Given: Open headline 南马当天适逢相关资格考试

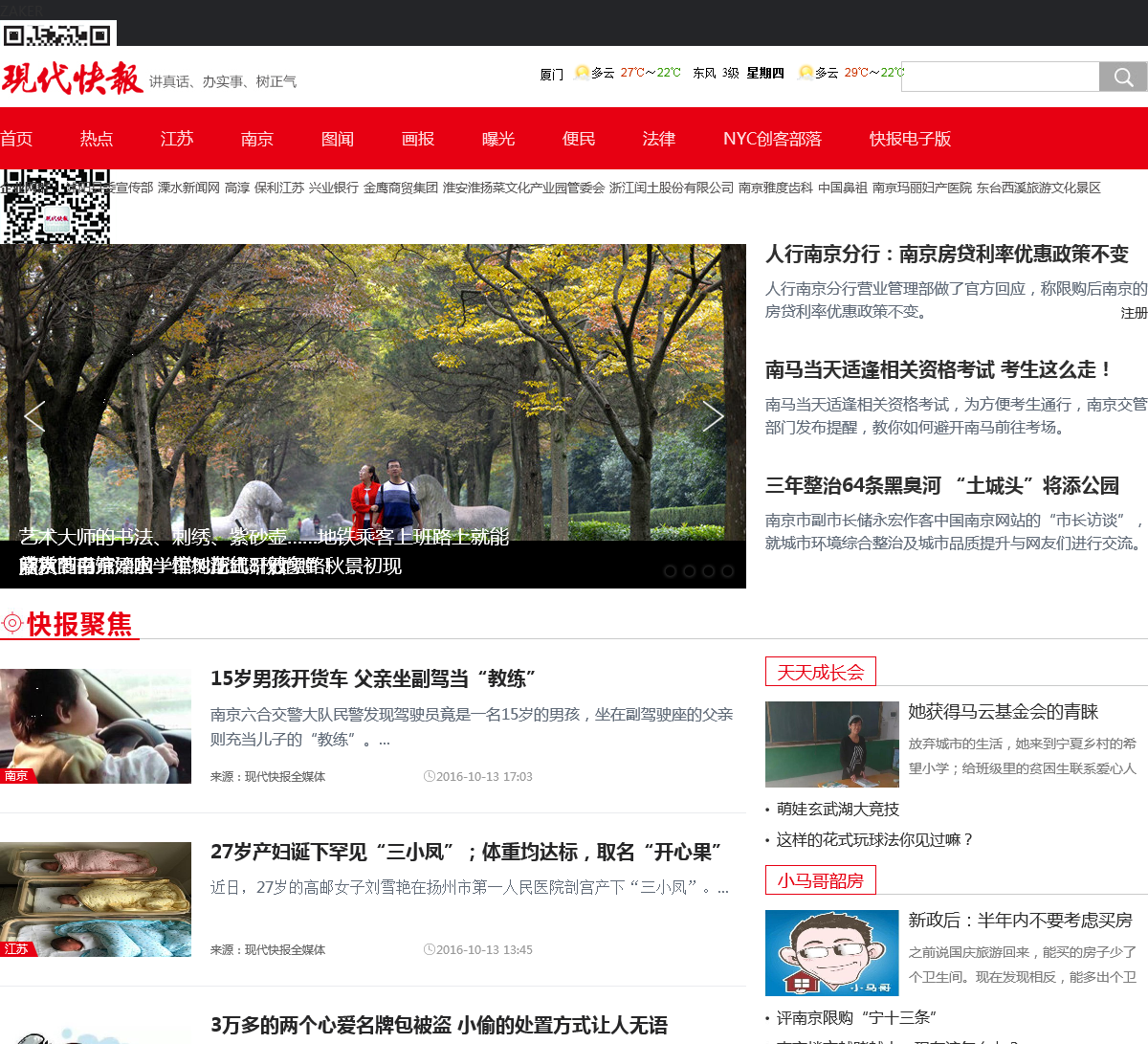Looking at the screenshot, I should [939, 370].
